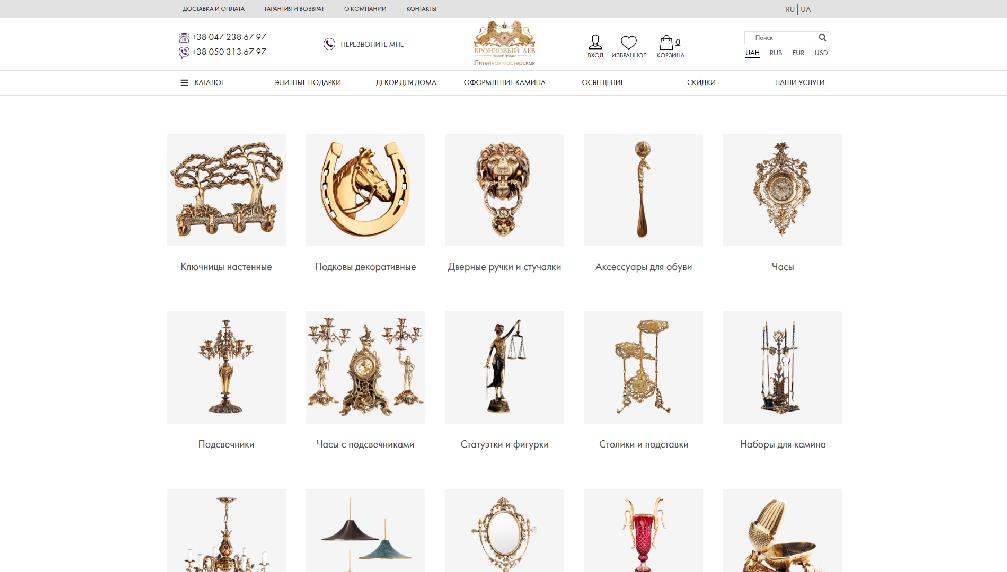
Task: Click the Часы category label
Action: pyautogui.click(x=782, y=267)
